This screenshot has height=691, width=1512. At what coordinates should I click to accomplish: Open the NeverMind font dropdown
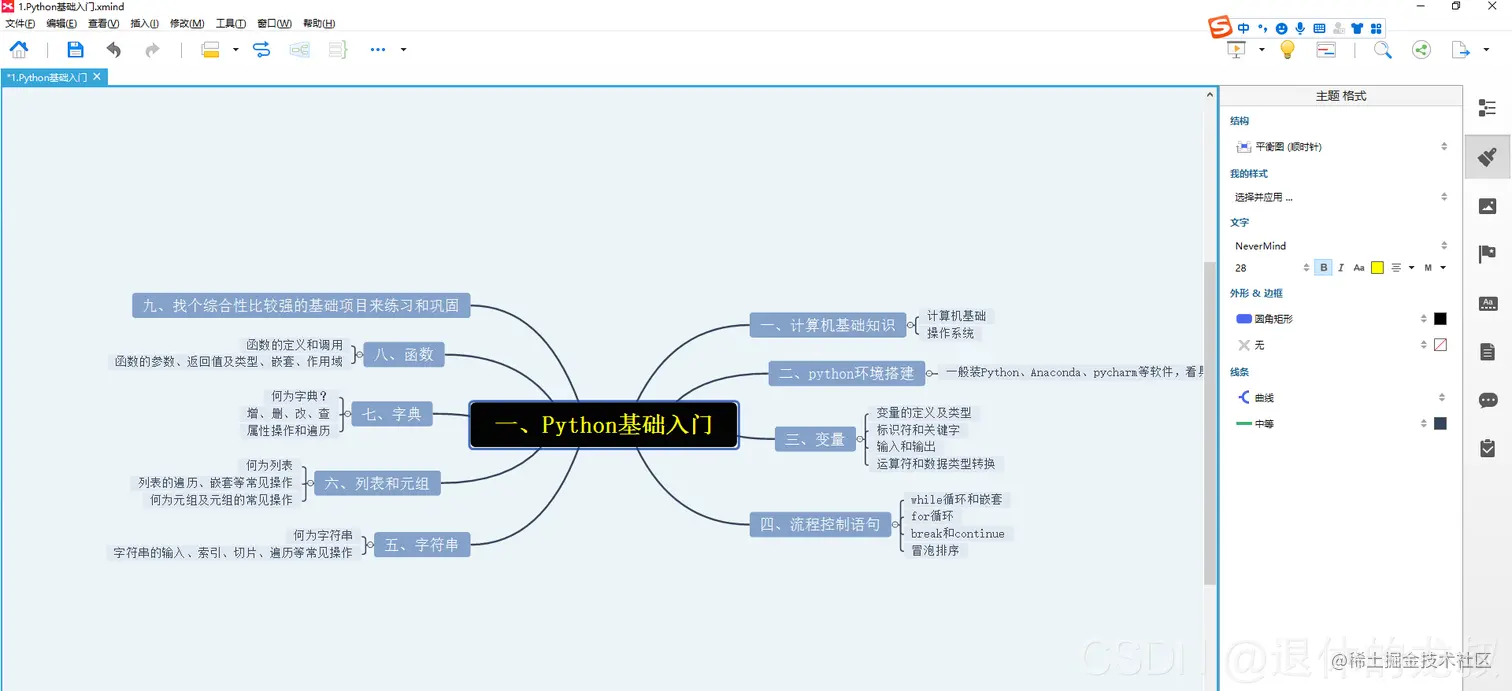[x=1443, y=245]
